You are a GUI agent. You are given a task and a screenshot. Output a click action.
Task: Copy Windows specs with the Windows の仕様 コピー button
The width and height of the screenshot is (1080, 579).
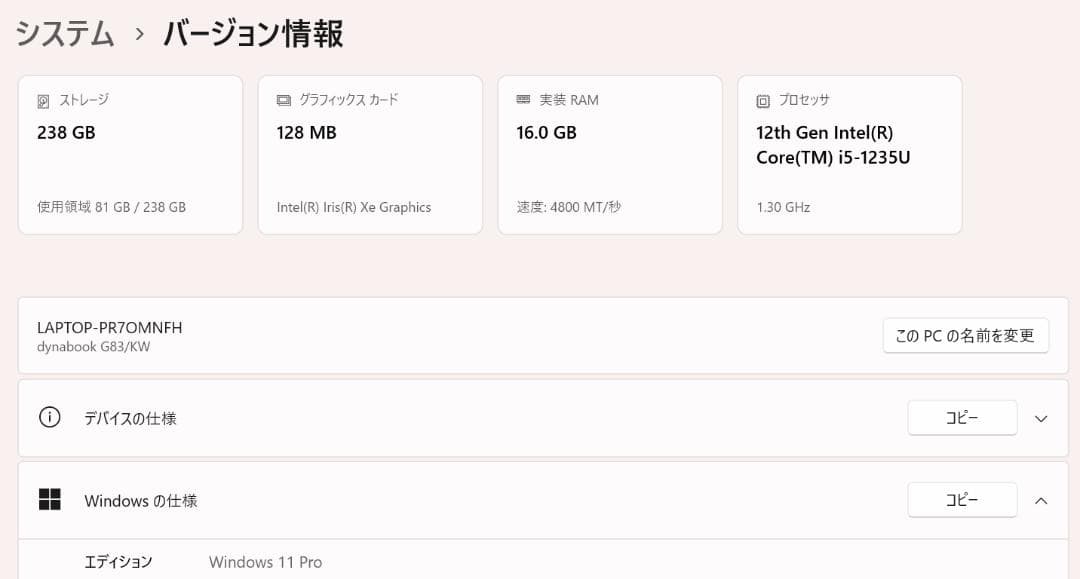click(x=962, y=500)
